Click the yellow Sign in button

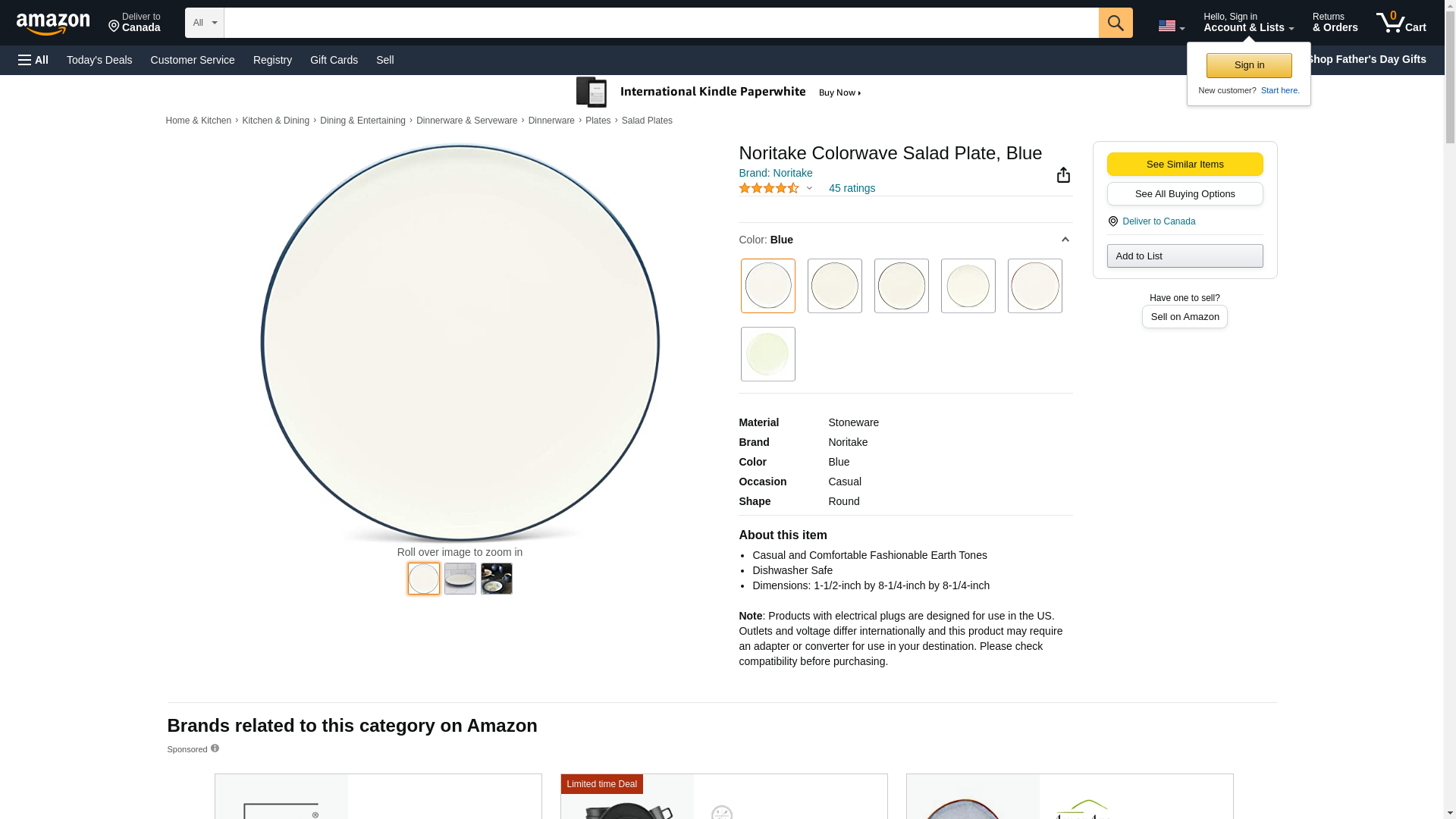(1248, 65)
